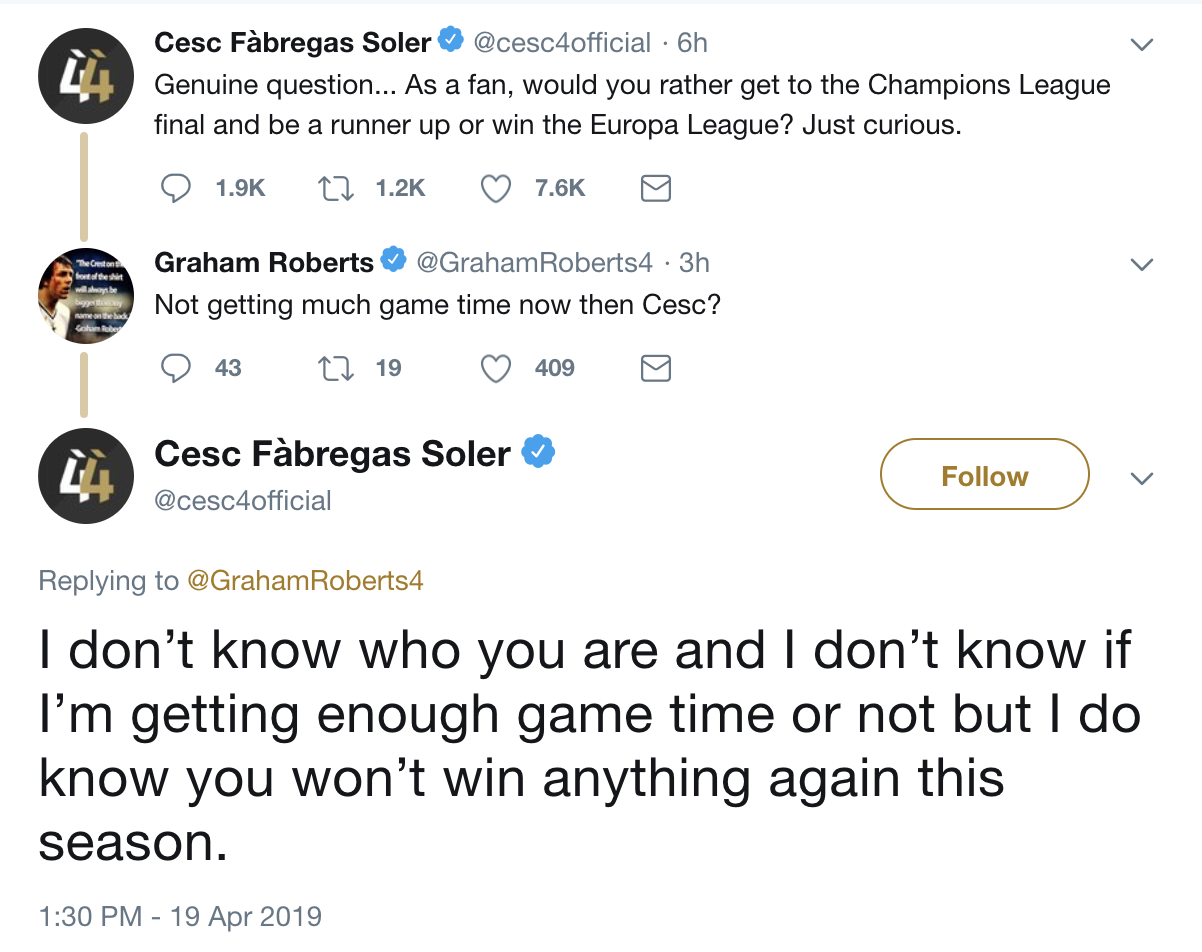Open @cesc4official handle under main tweet name

[x=243, y=500]
